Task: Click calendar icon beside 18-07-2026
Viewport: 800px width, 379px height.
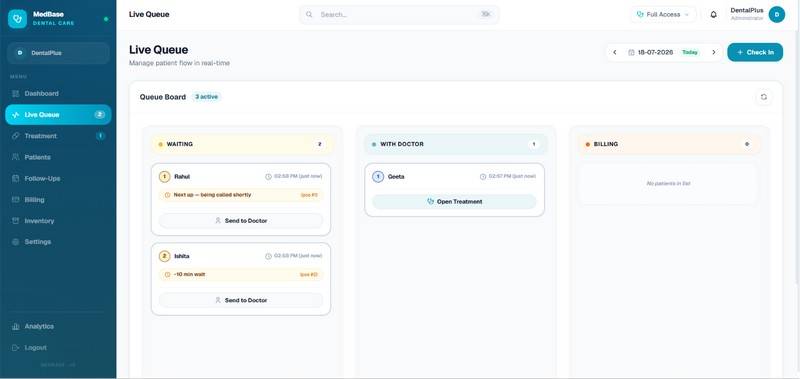Action: (631, 53)
